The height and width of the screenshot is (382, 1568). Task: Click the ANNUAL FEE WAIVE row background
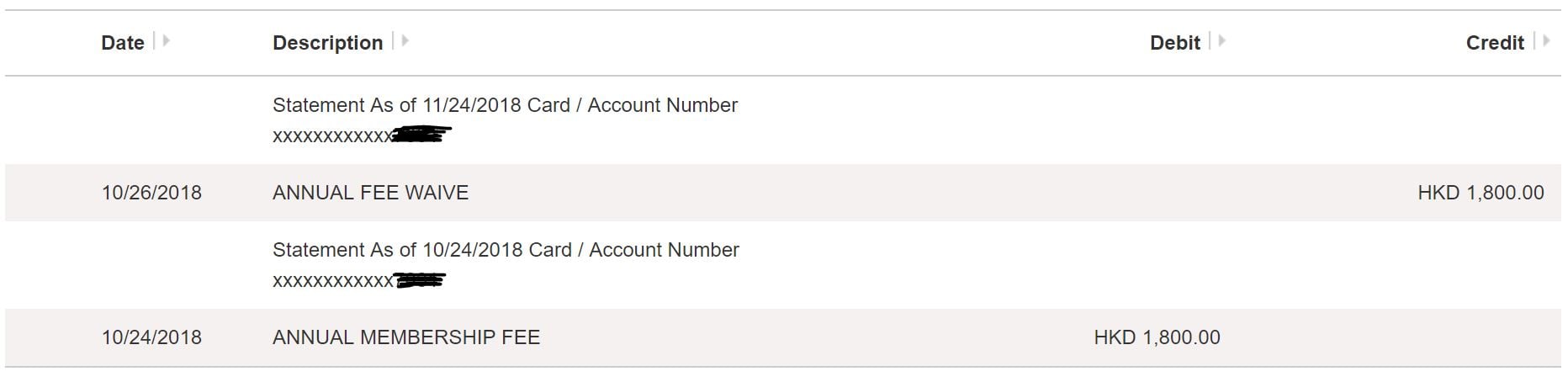tap(783, 193)
